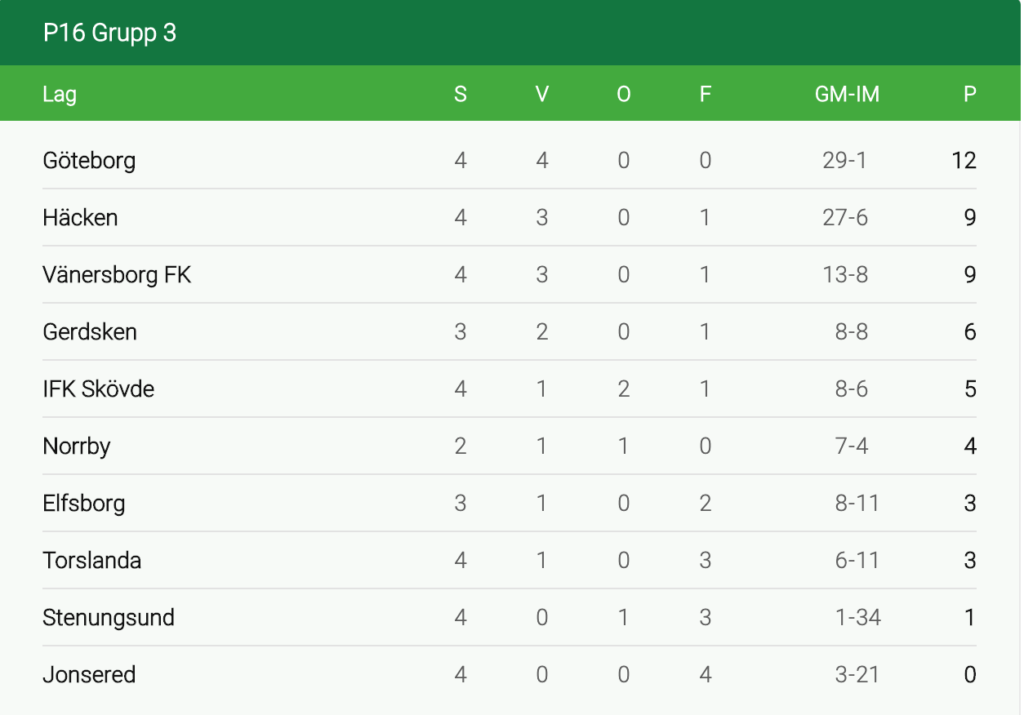The height and width of the screenshot is (715, 1024).
Task: Click the Gerdsken team name
Action: [90, 332]
